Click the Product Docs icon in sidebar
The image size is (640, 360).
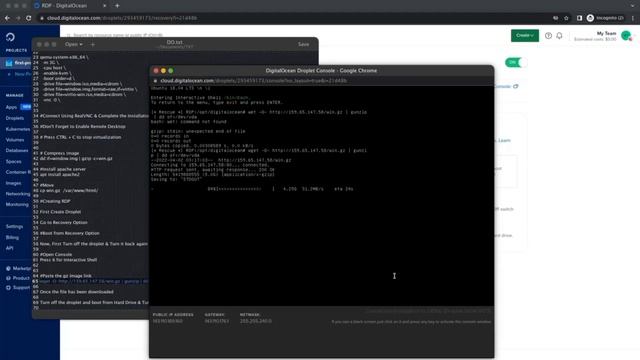point(8,278)
